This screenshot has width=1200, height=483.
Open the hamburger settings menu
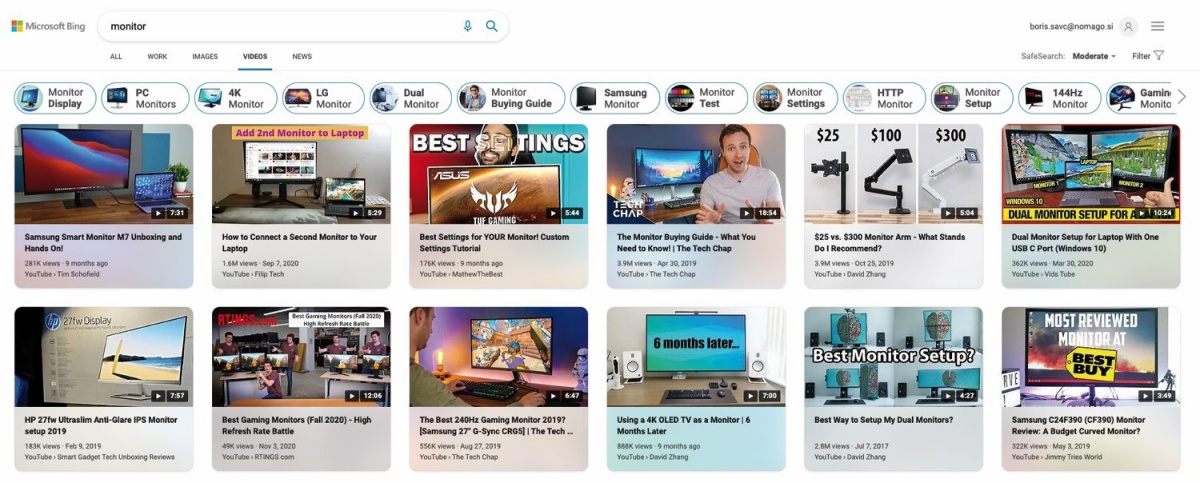pos(1157,26)
